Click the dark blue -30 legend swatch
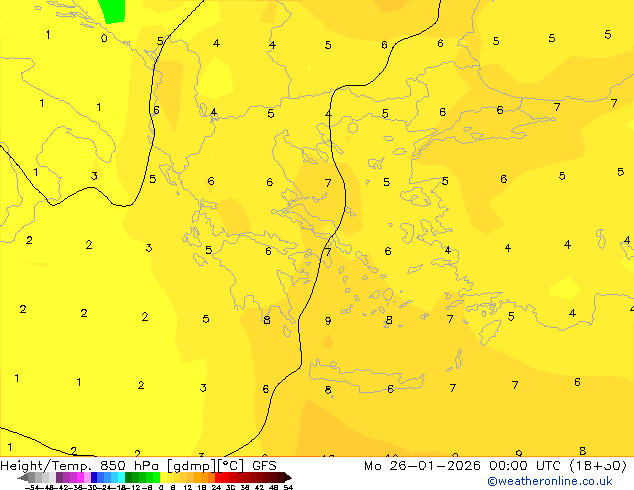Viewport: 634px width, 490px height. point(94,477)
